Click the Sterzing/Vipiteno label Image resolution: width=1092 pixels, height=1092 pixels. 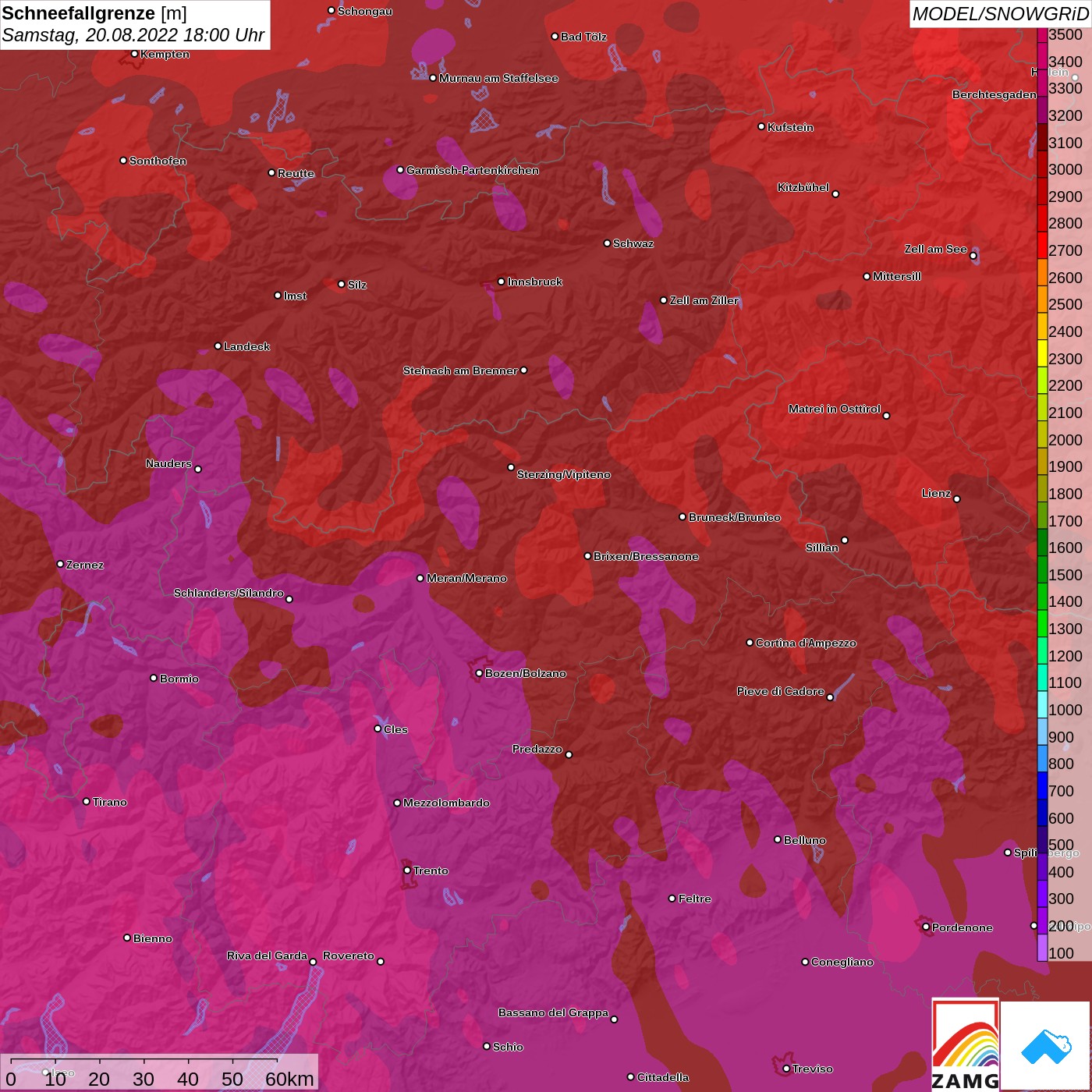point(563,474)
